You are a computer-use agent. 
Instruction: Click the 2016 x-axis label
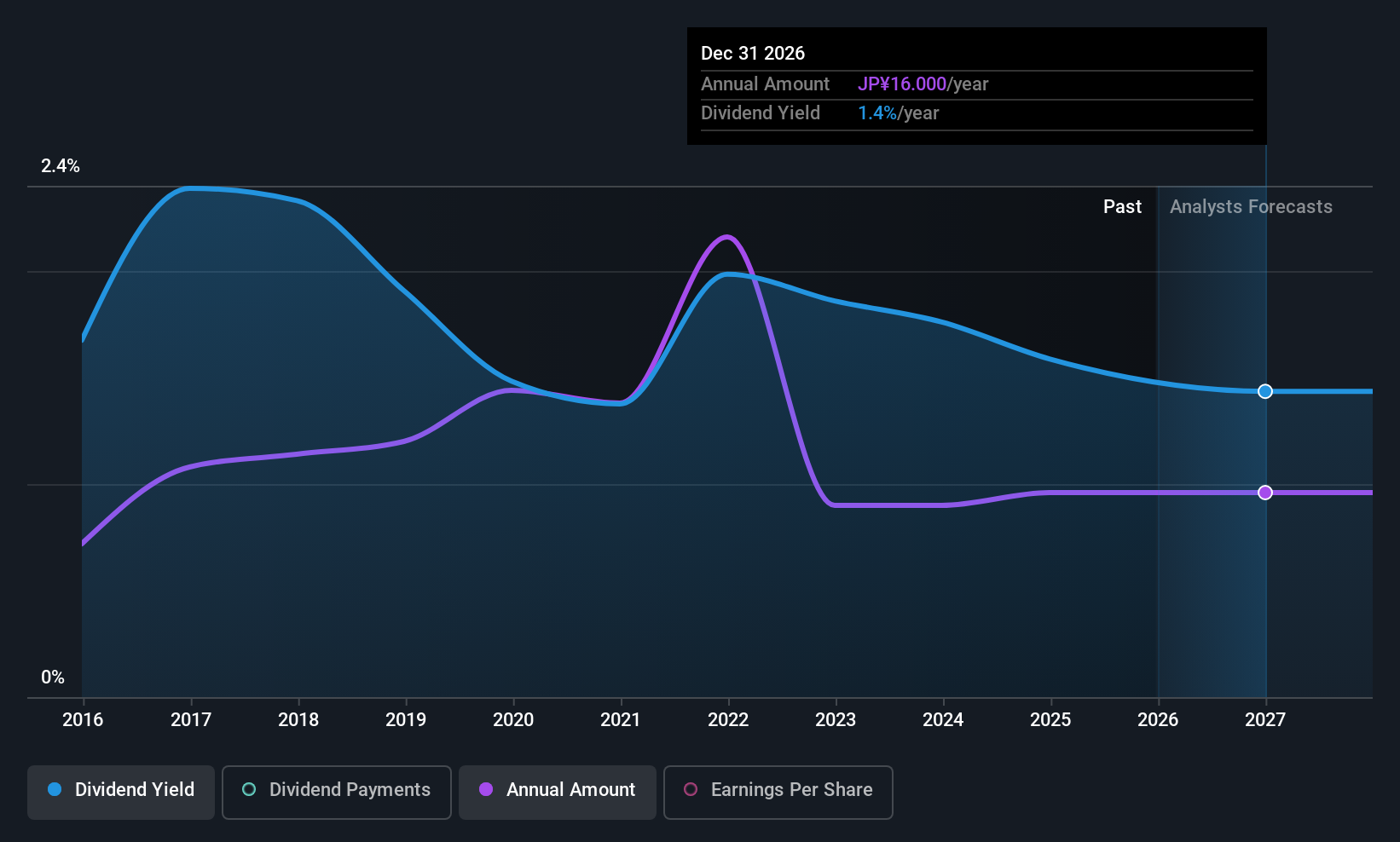83,720
